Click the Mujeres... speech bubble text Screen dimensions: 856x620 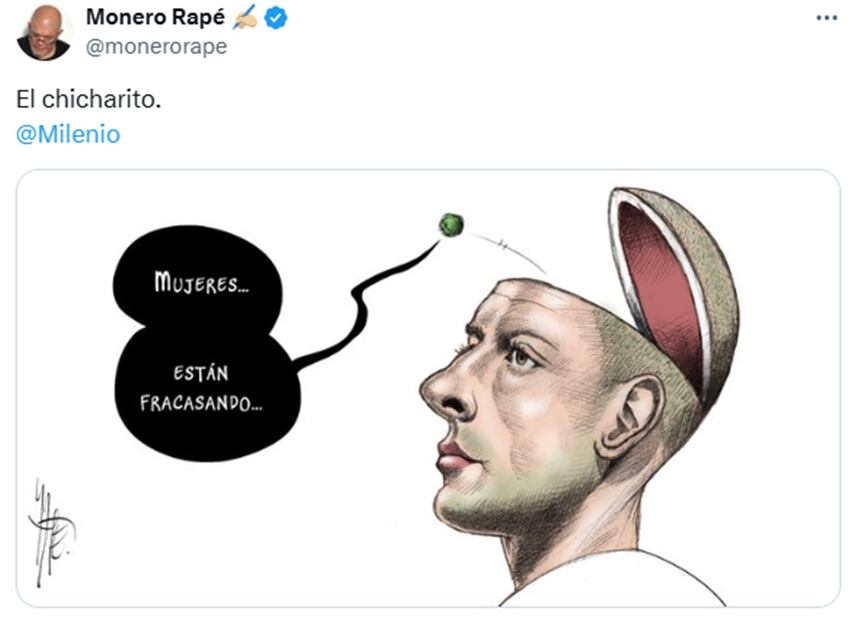tap(201, 283)
